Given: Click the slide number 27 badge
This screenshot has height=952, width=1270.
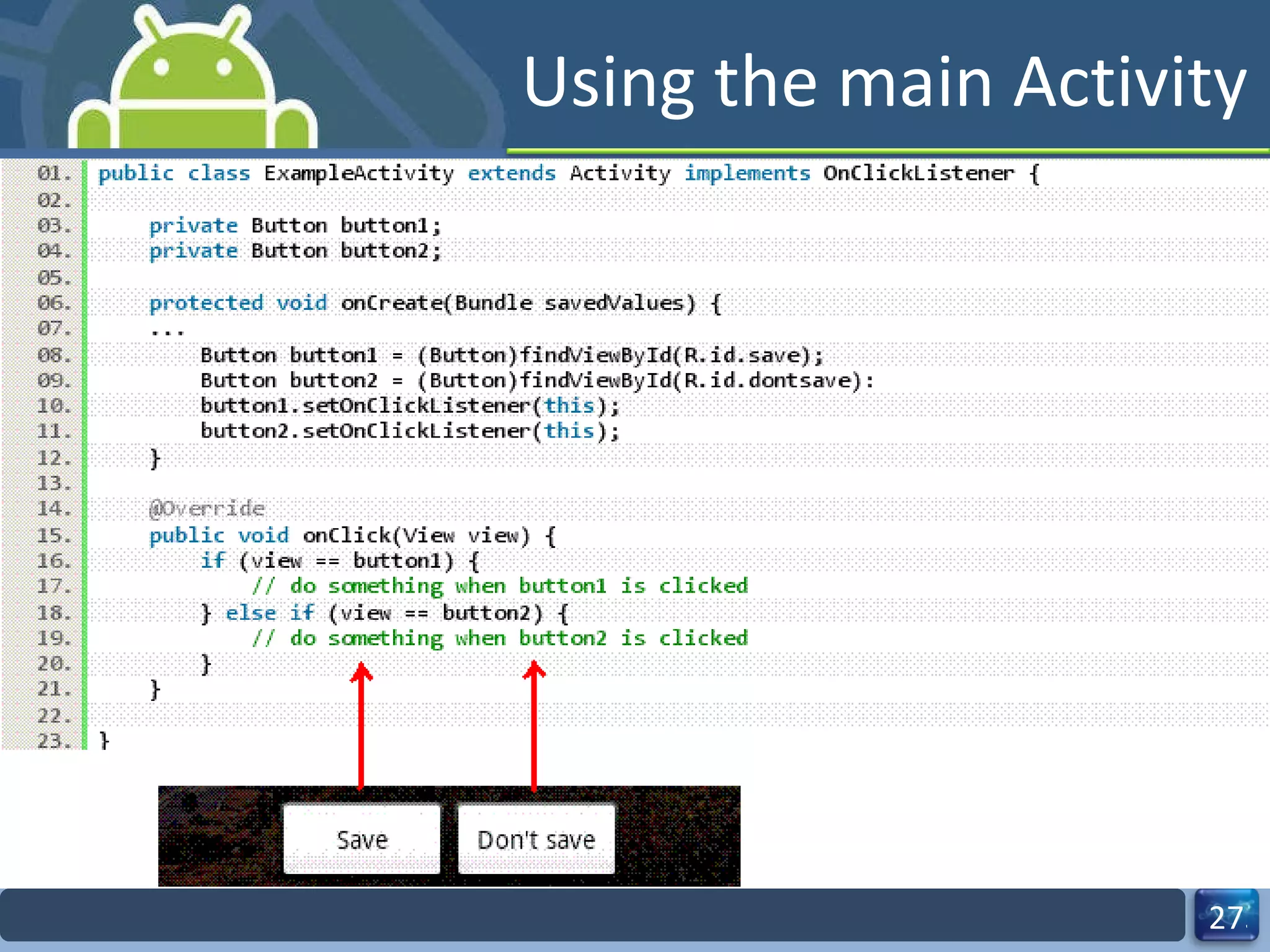Looking at the screenshot, I should click(1227, 917).
